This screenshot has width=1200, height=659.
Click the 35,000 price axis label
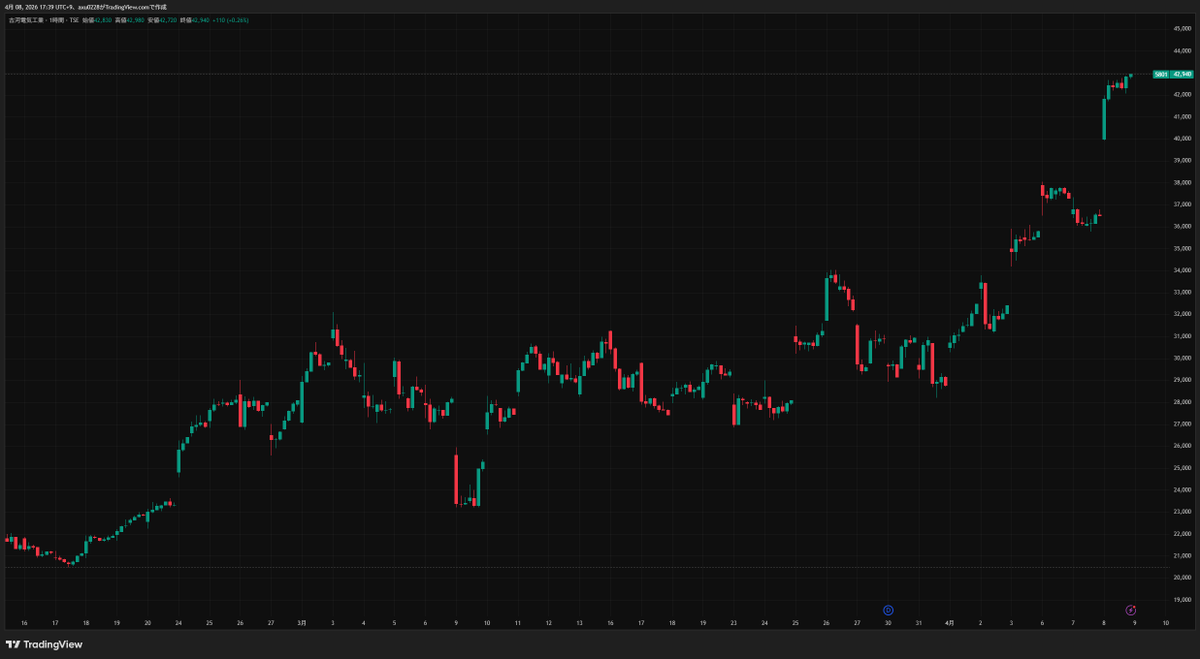[1182, 248]
